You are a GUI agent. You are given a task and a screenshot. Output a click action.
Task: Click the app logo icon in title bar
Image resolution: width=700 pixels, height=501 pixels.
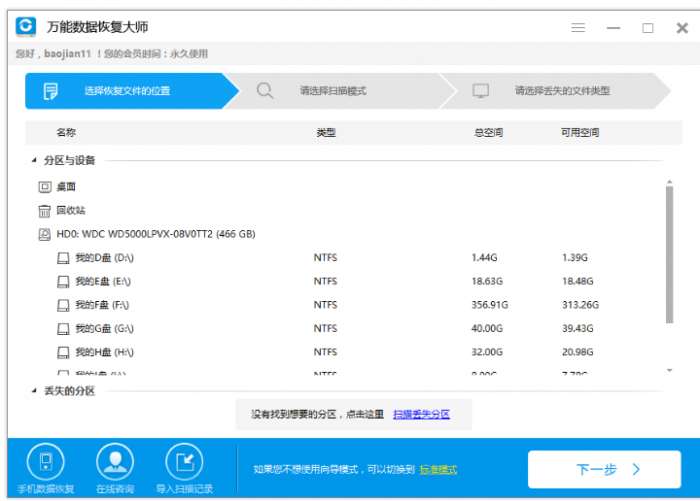point(25,26)
